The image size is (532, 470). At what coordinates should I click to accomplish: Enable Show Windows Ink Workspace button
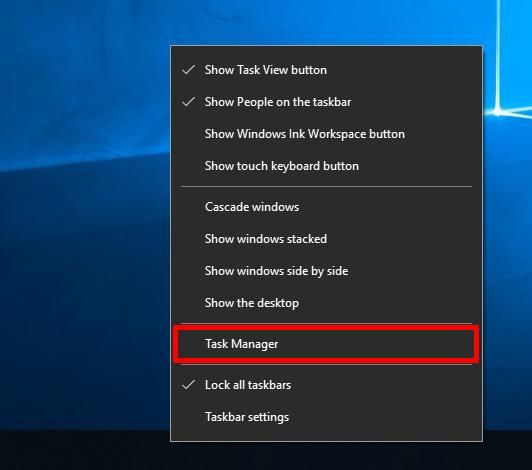tap(326, 134)
